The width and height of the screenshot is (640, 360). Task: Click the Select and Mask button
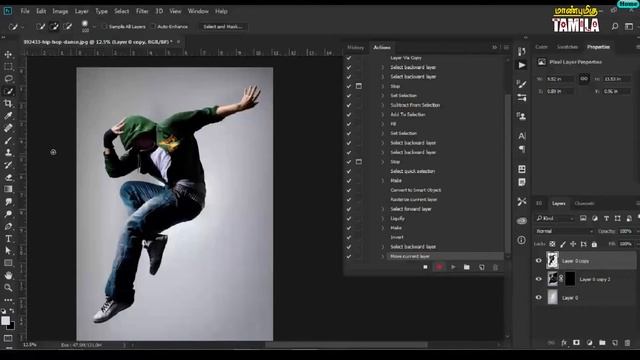tap(222, 27)
